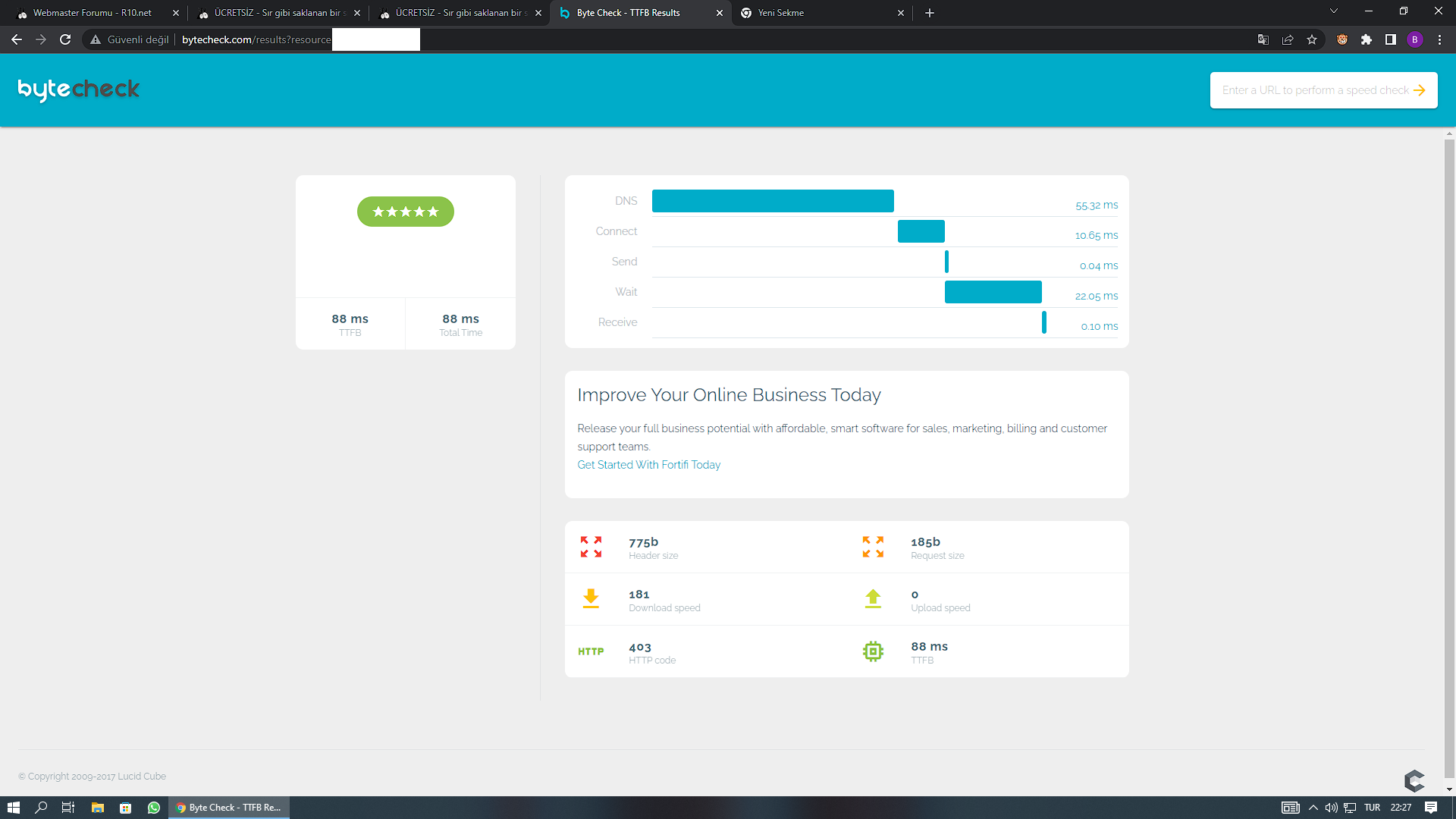This screenshot has width=1456, height=819.
Task: Open WhatsApp from the taskbar
Action: pos(154,808)
